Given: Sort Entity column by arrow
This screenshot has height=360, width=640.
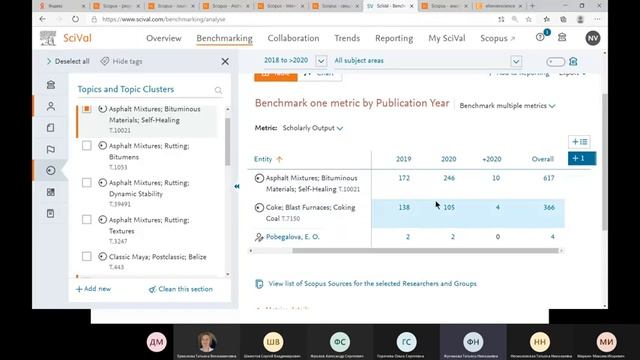Looking at the screenshot, I should (x=279, y=159).
